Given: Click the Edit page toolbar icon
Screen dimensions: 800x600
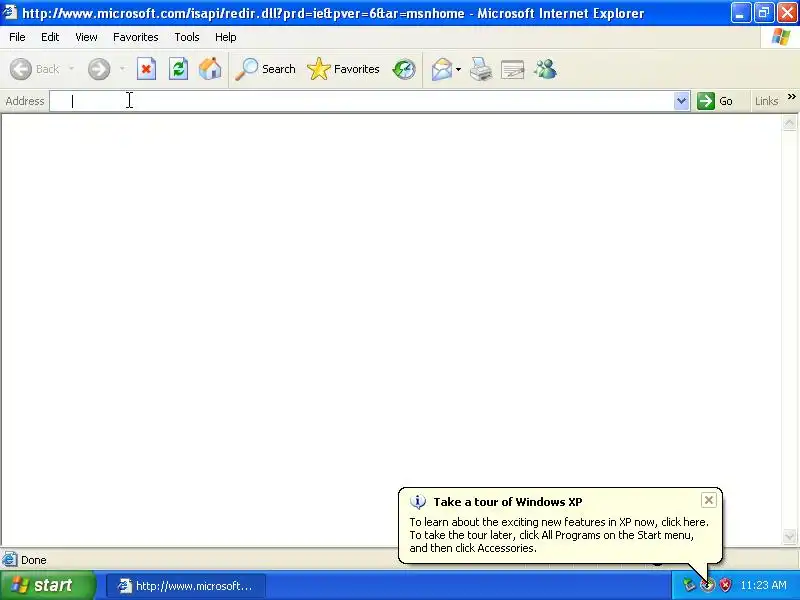Looking at the screenshot, I should click(x=513, y=69).
